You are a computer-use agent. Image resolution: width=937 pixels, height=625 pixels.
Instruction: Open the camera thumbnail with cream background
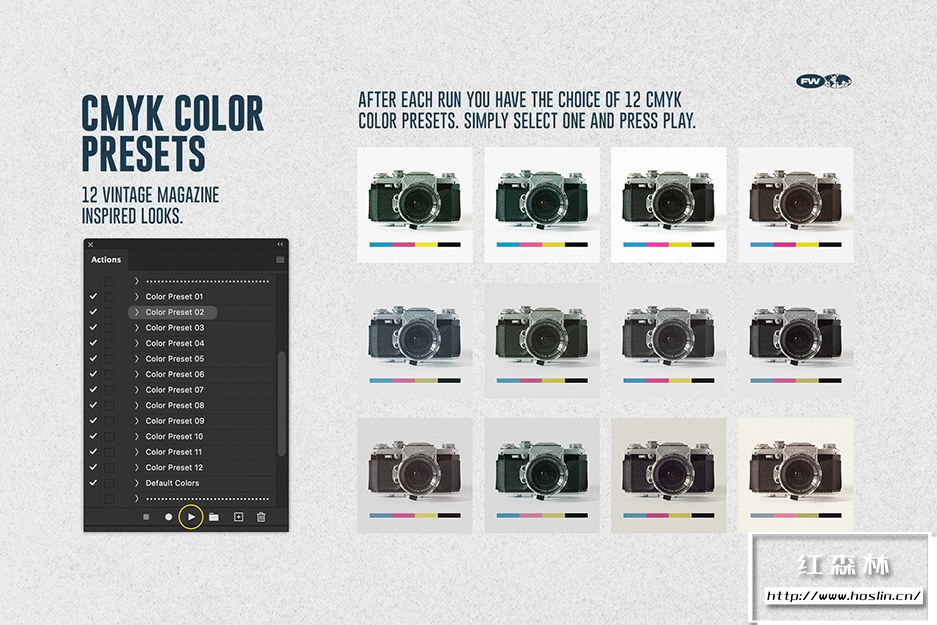tap(795, 476)
